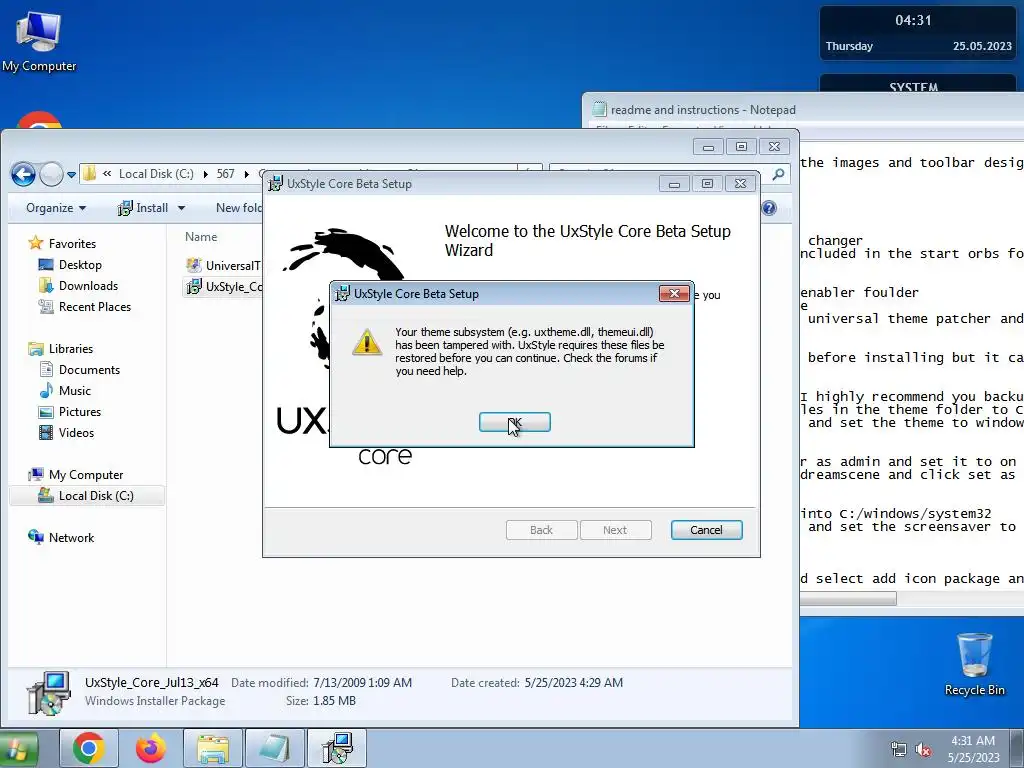Open Google Chrome from the taskbar
The image size is (1024, 768).
tap(89, 748)
